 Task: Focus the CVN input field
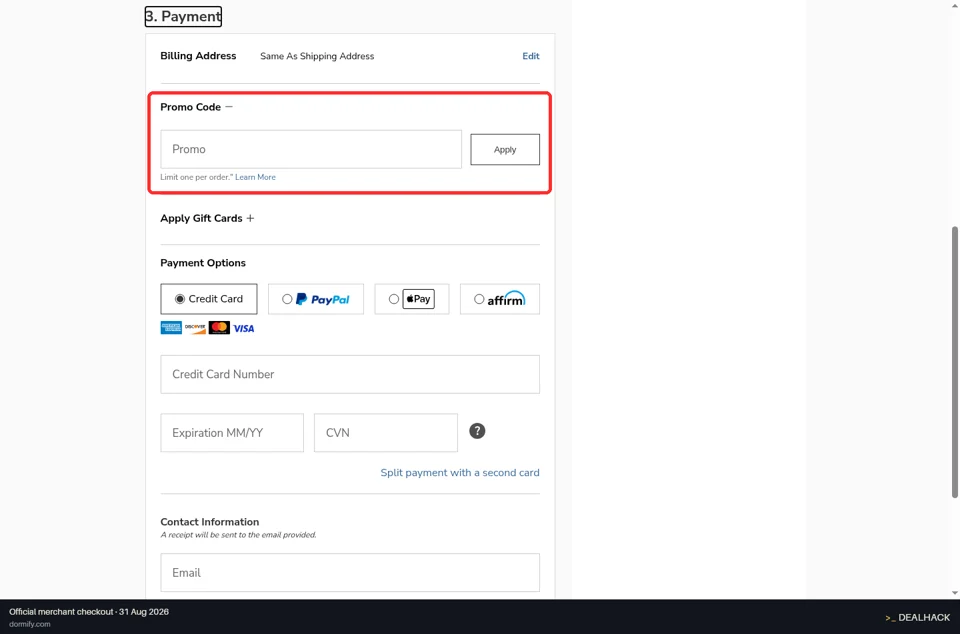[386, 433]
